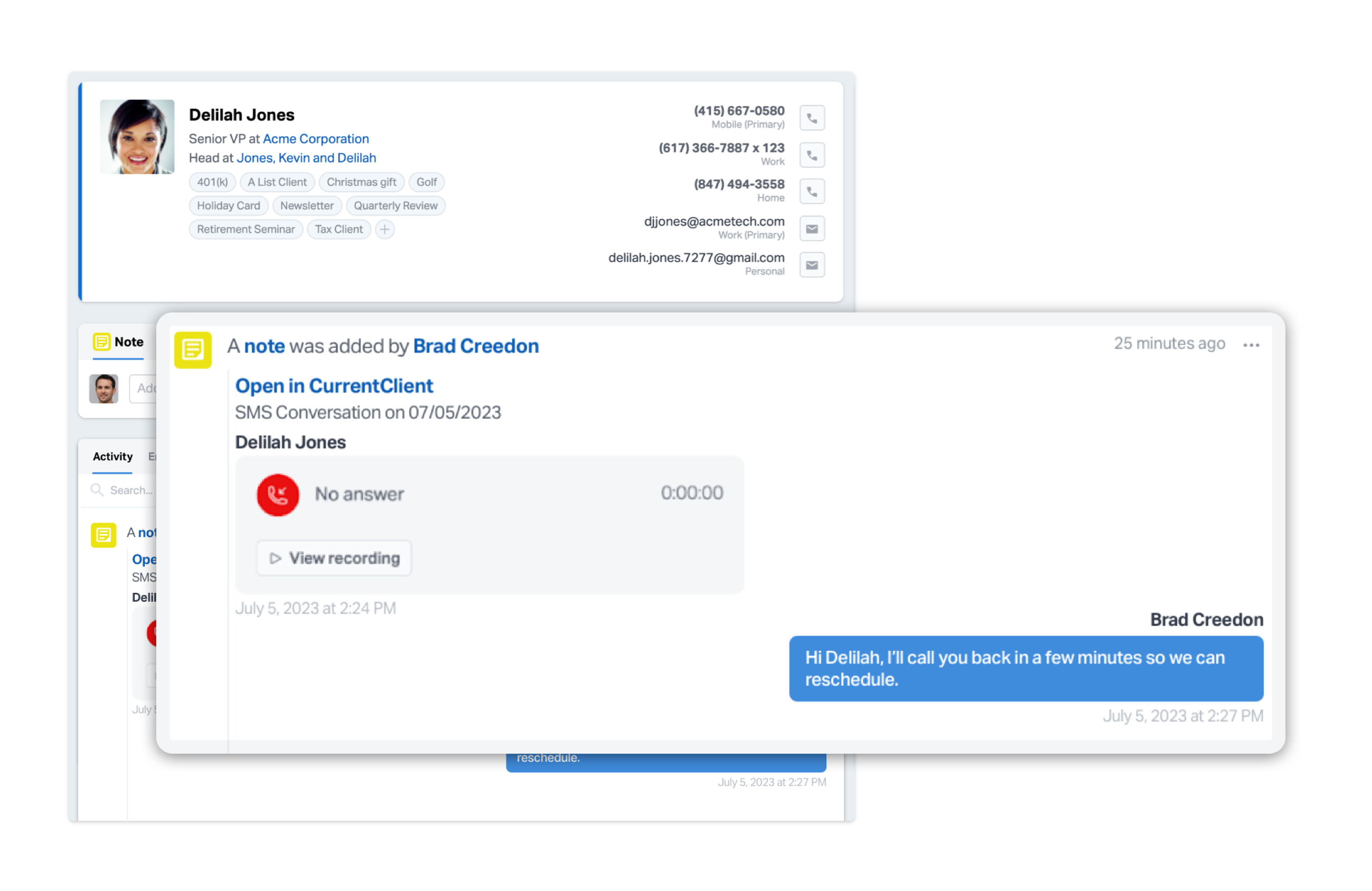1372x891 pixels.
Task: Click the red missed call icon
Action: click(x=278, y=495)
